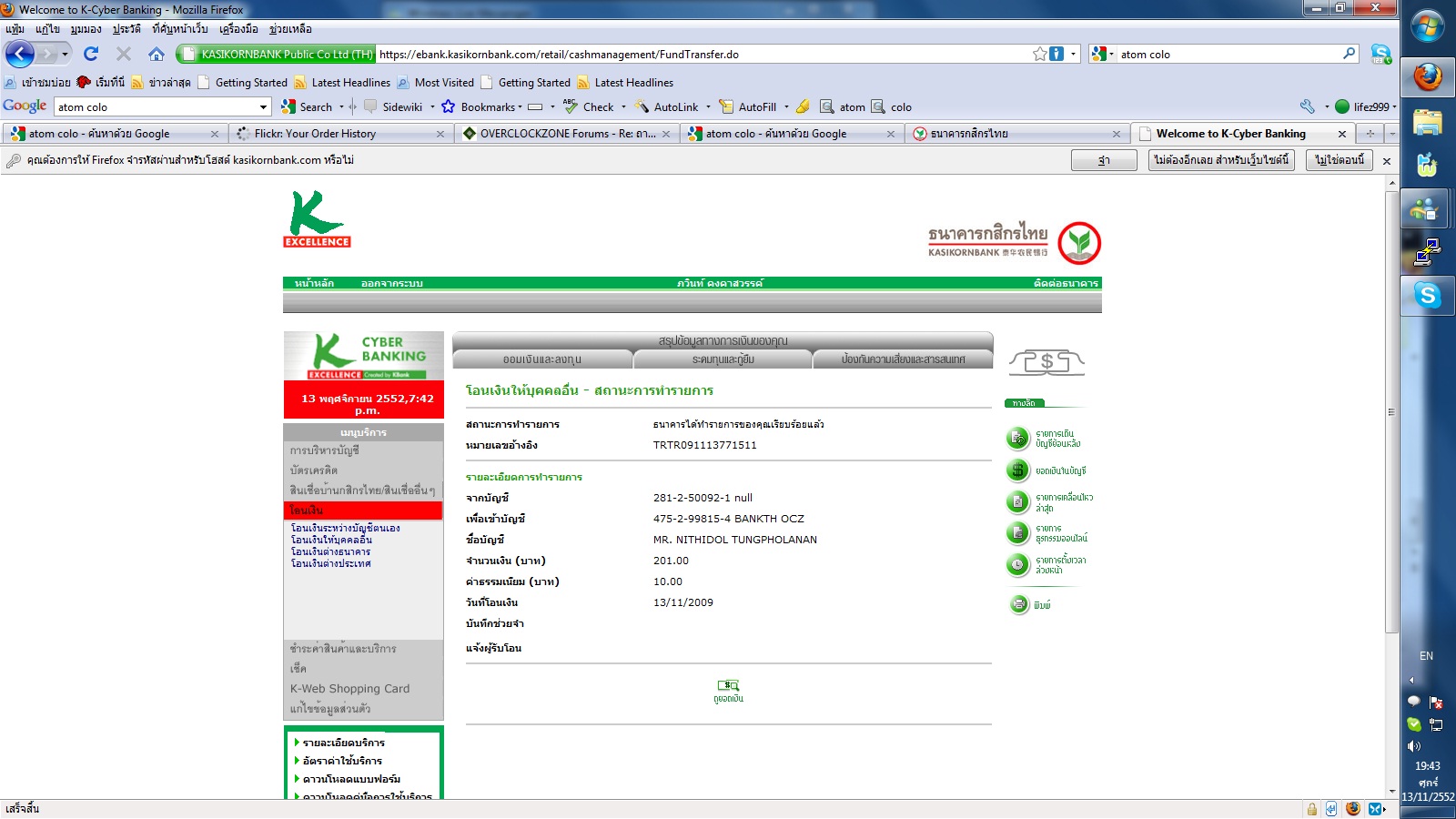Open the ประวัติ (History) menu
Screen dimensions: 1456x819
click(126, 29)
